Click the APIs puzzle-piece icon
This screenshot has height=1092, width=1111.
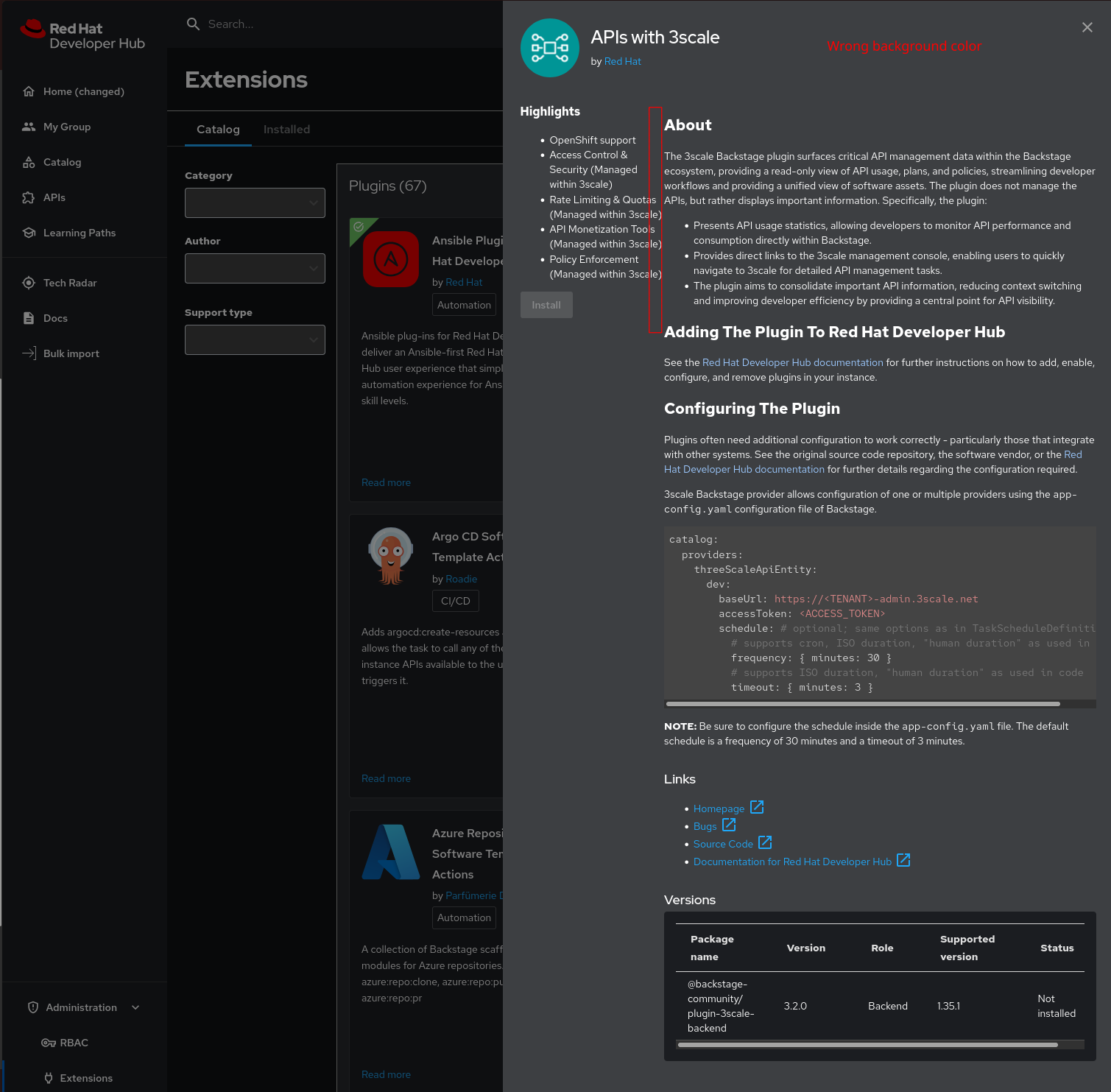29,197
